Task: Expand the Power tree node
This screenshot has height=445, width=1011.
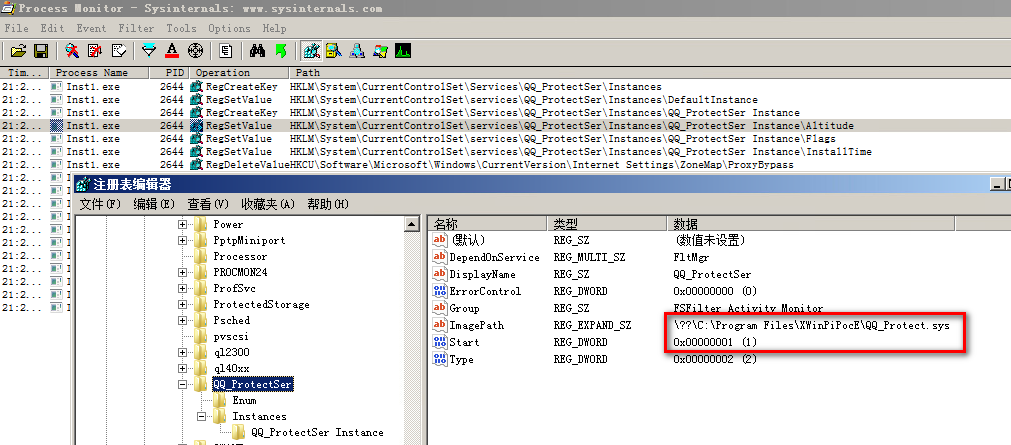Action: pos(182,224)
